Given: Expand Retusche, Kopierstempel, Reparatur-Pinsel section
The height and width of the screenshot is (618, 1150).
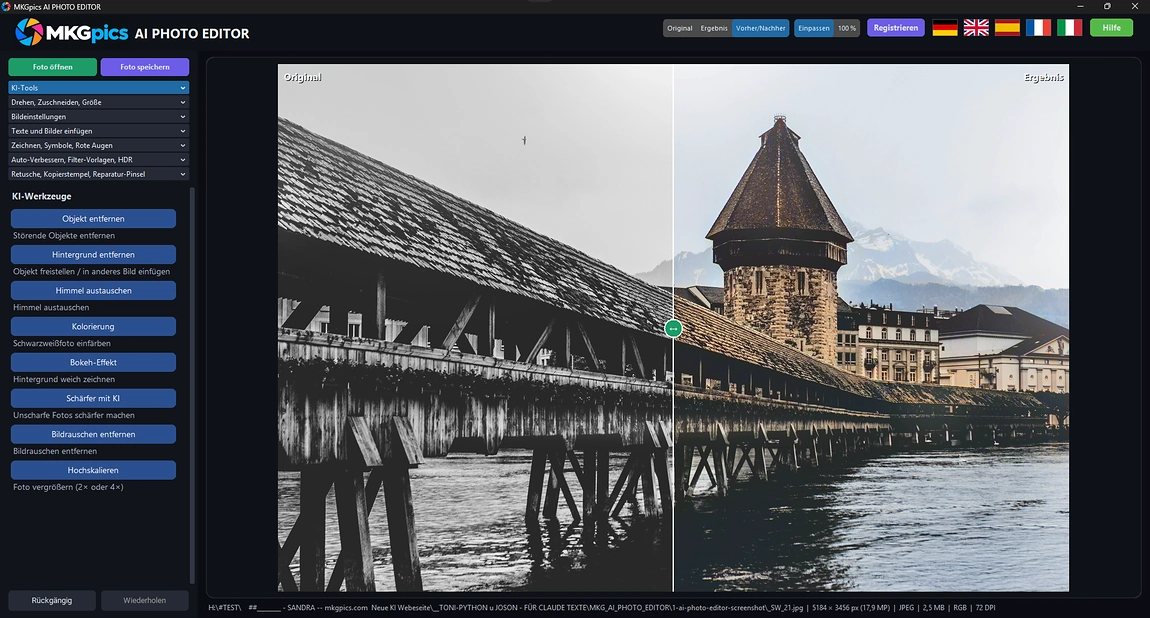Looking at the screenshot, I should pyautogui.click(x=98, y=174).
